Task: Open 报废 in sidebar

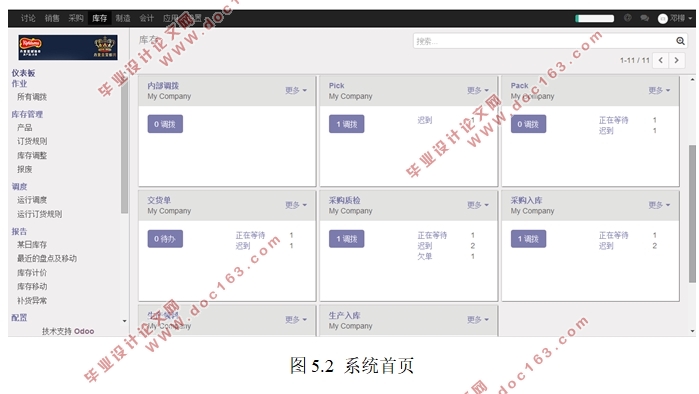Action: (x=25, y=169)
